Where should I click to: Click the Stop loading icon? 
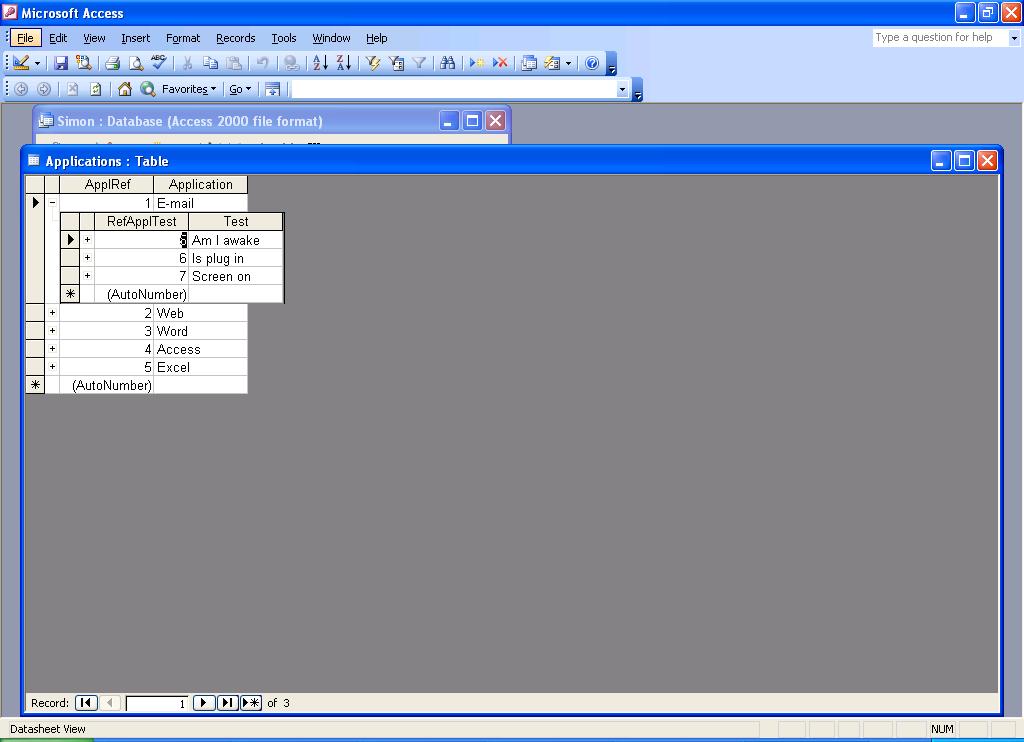click(72, 89)
